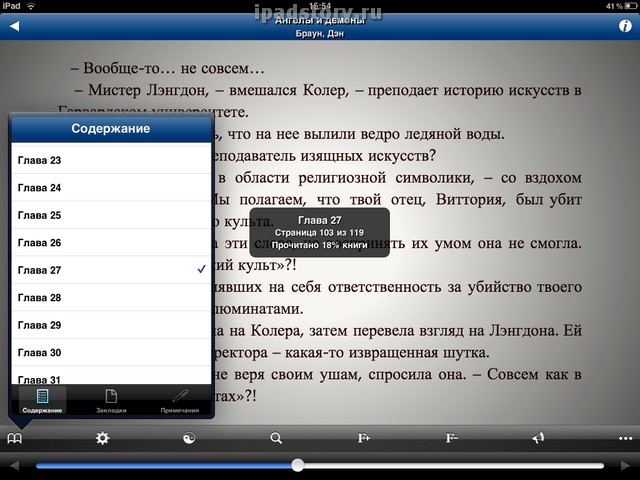Open more options ellipsis icon

(625, 439)
